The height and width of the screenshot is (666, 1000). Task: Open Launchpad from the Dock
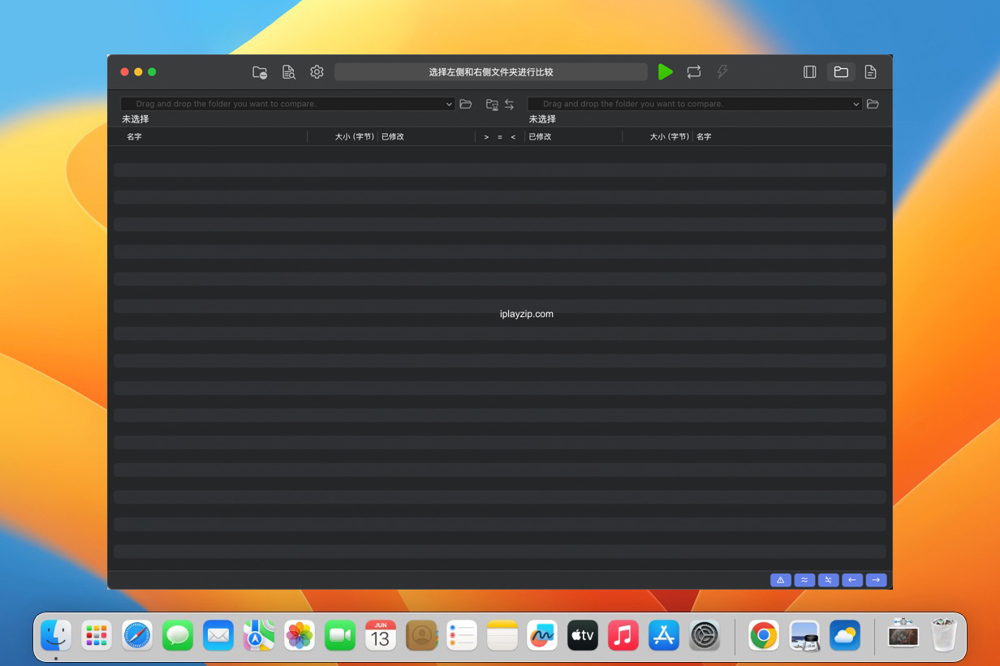click(x=96, y=635)
